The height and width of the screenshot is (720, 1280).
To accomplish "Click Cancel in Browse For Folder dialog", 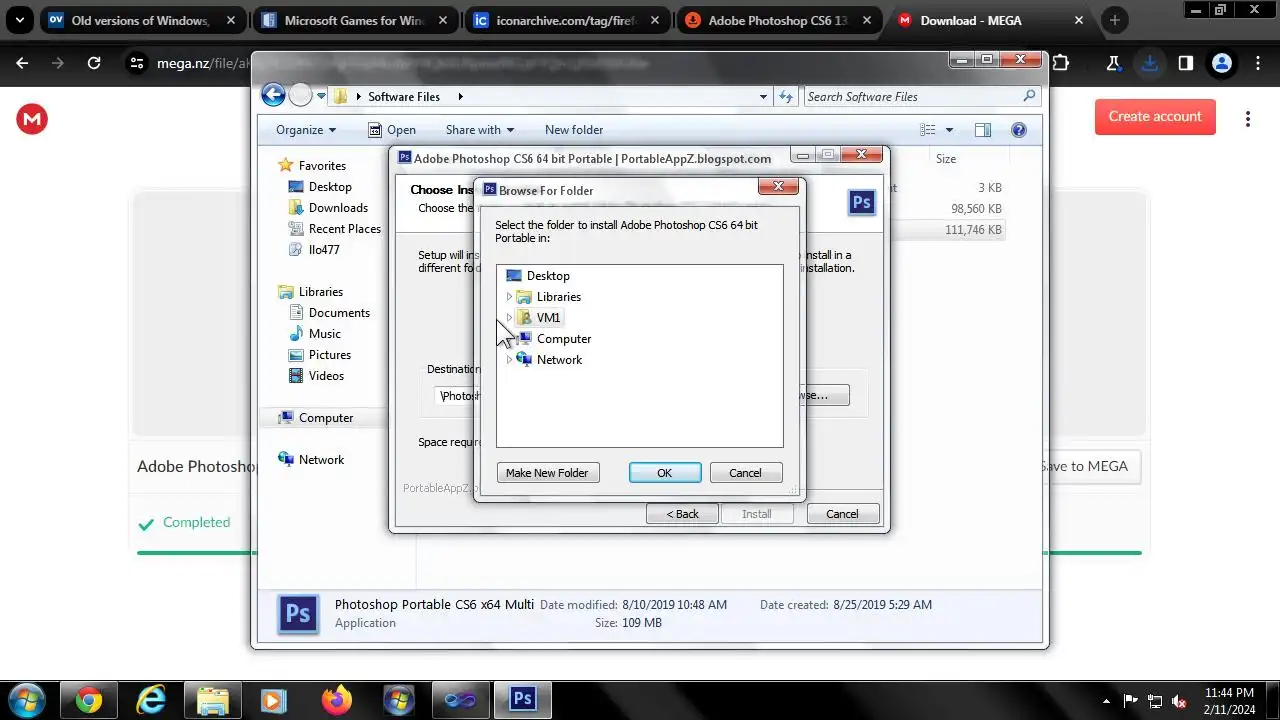I will [x=745, y=473].
